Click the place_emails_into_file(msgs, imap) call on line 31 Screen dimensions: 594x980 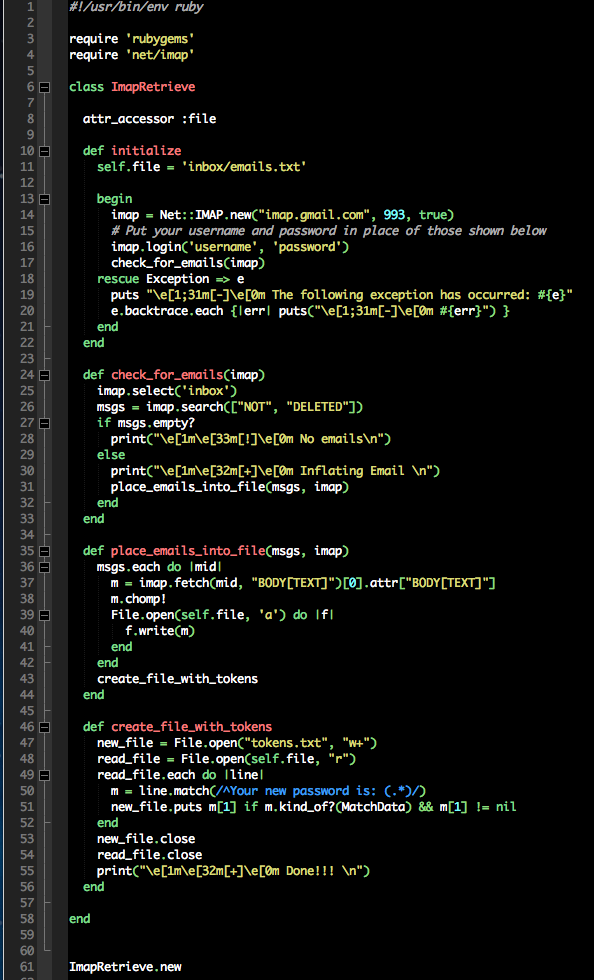(x=230, y=487)
